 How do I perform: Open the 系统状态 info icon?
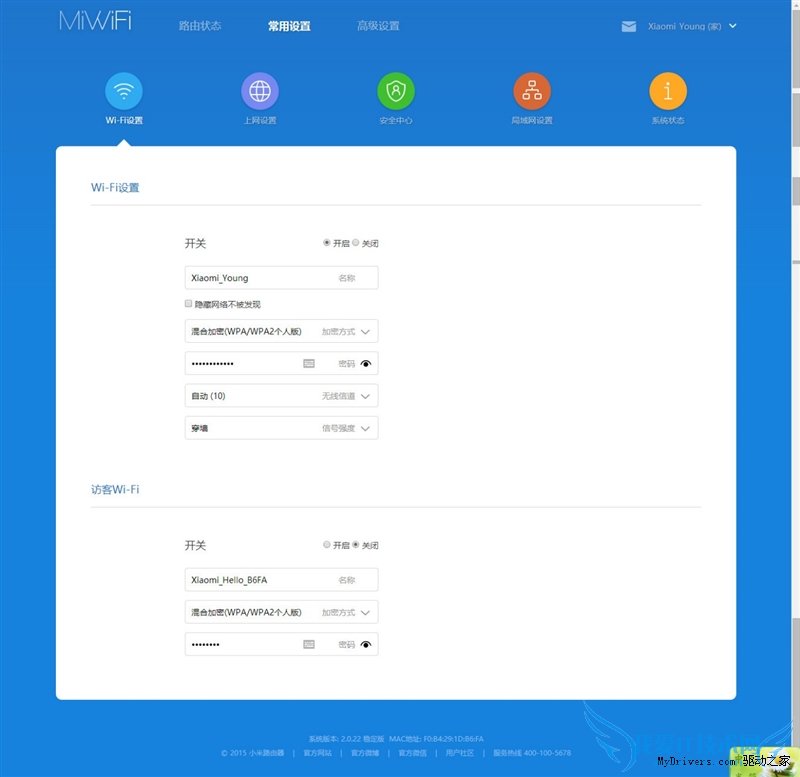tap(668, 91)
